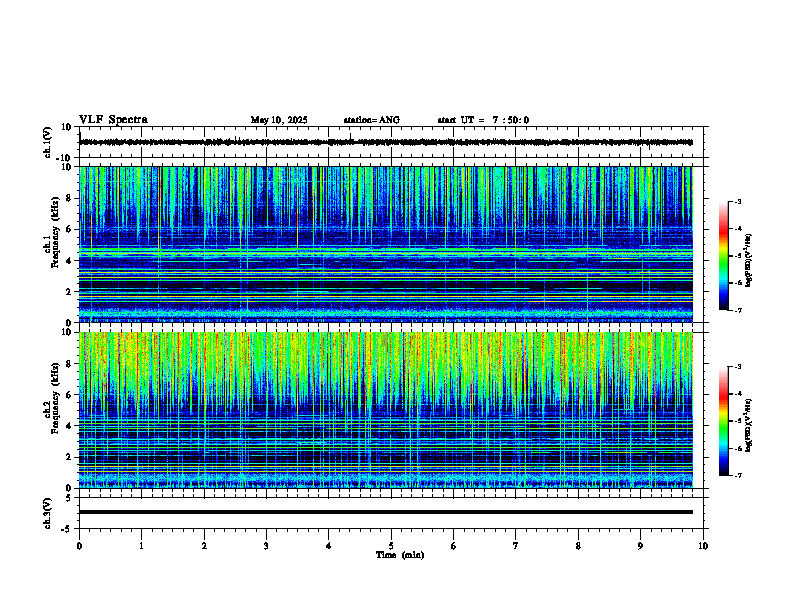Click the "6" kHz tick on ch.2 frequency axis
The height and width of the screenshot is (612, 792).
tap(69, 394)
